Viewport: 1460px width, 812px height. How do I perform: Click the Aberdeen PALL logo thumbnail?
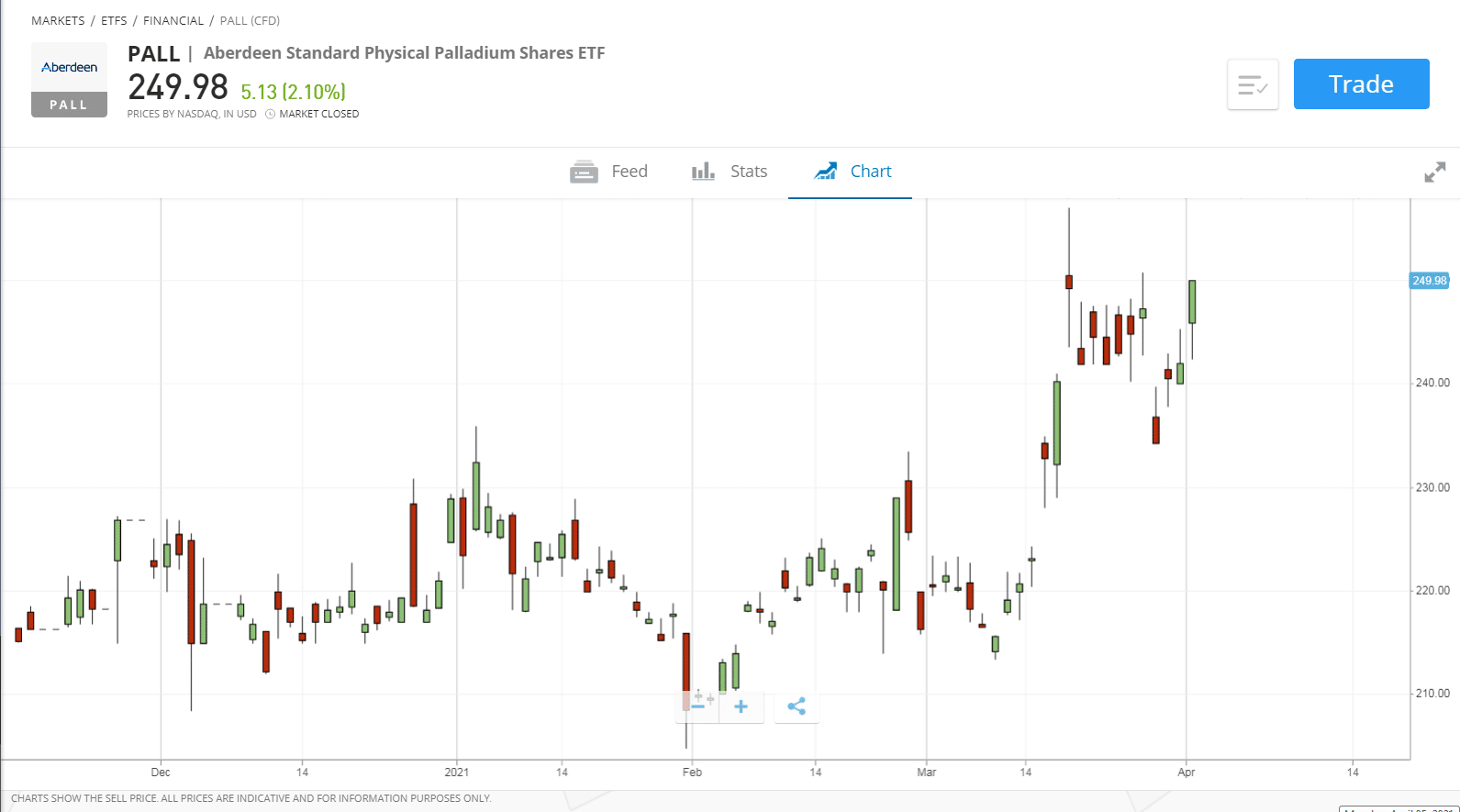coord(69,80)
